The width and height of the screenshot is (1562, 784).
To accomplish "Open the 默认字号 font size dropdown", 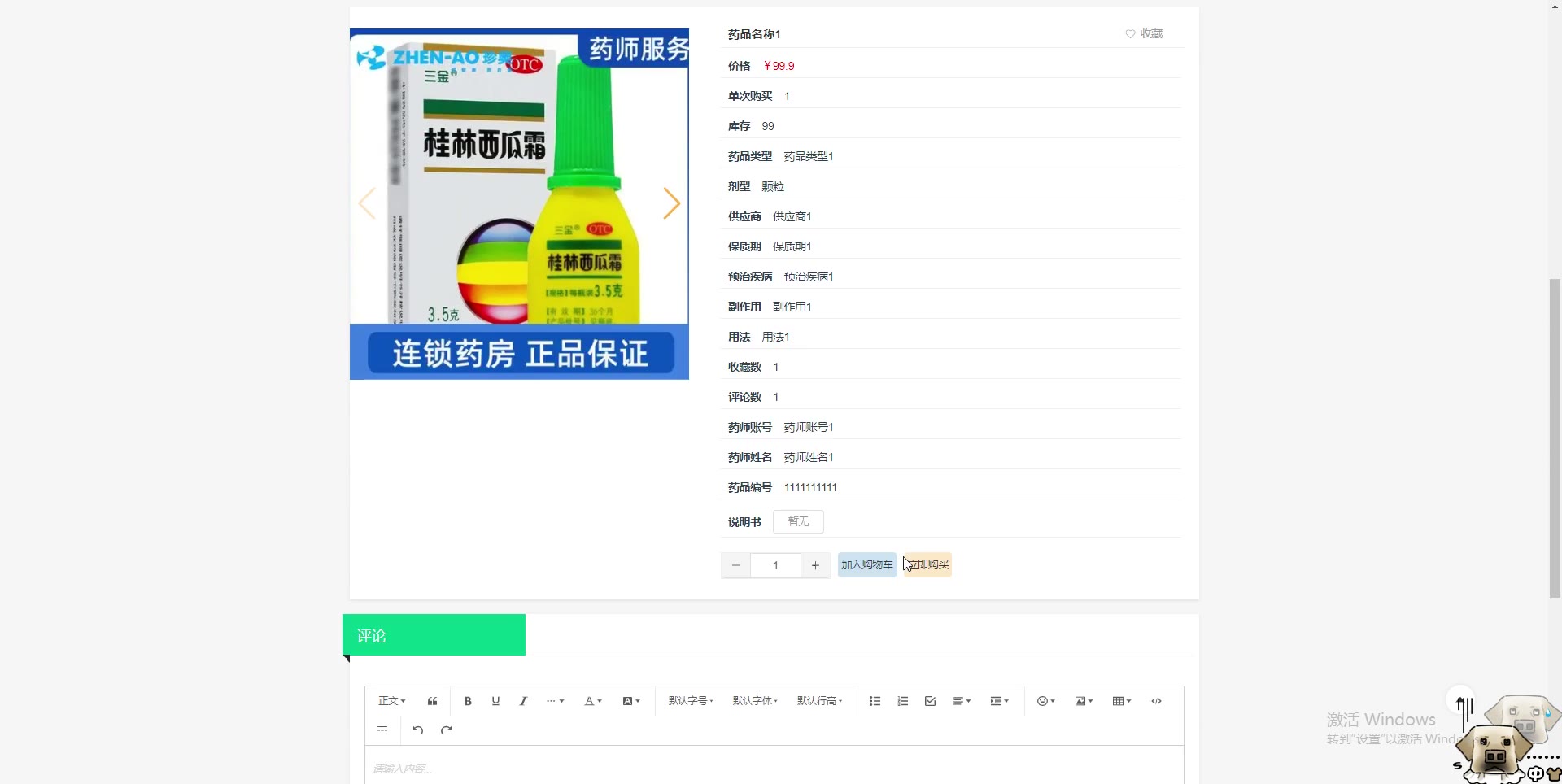I will pos(691,701).
